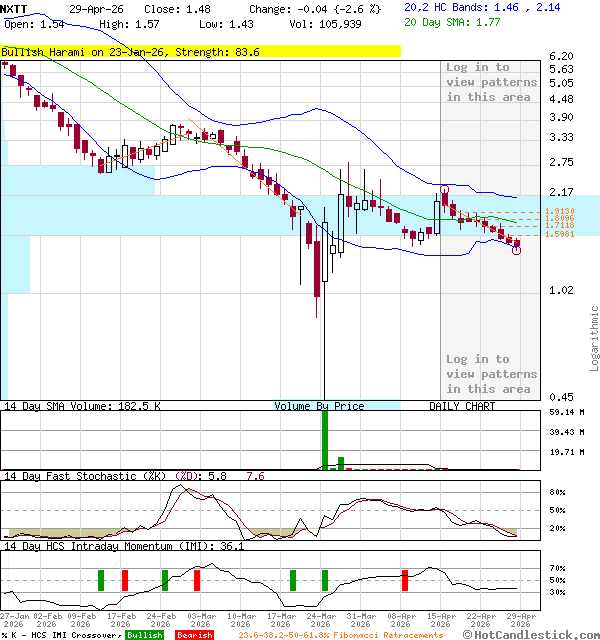Click the upper 'Log in to view patterns' text

coord(491,82)
